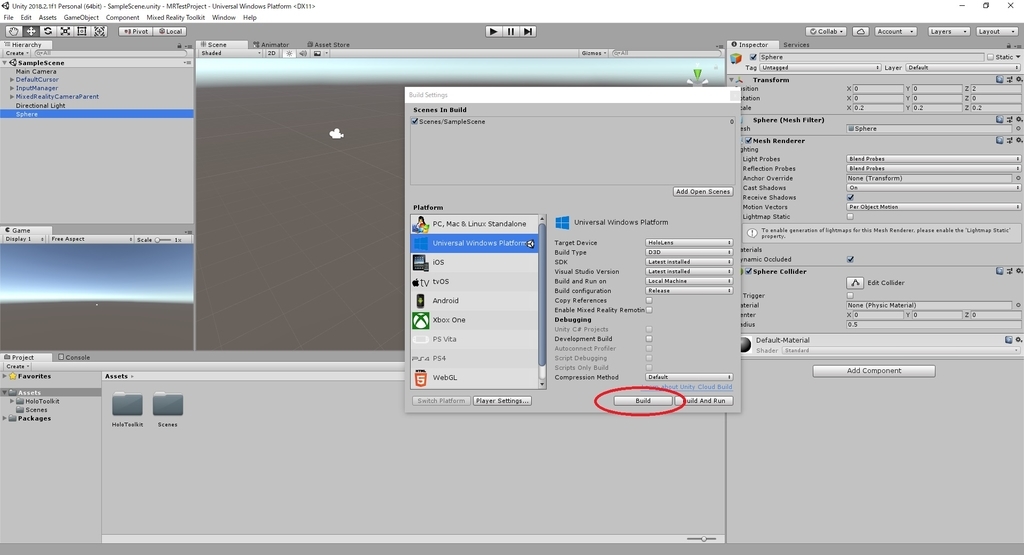Click the scene orientation gizmo
The height and width of the screenshot is (555, 1024).
[697, 76]
